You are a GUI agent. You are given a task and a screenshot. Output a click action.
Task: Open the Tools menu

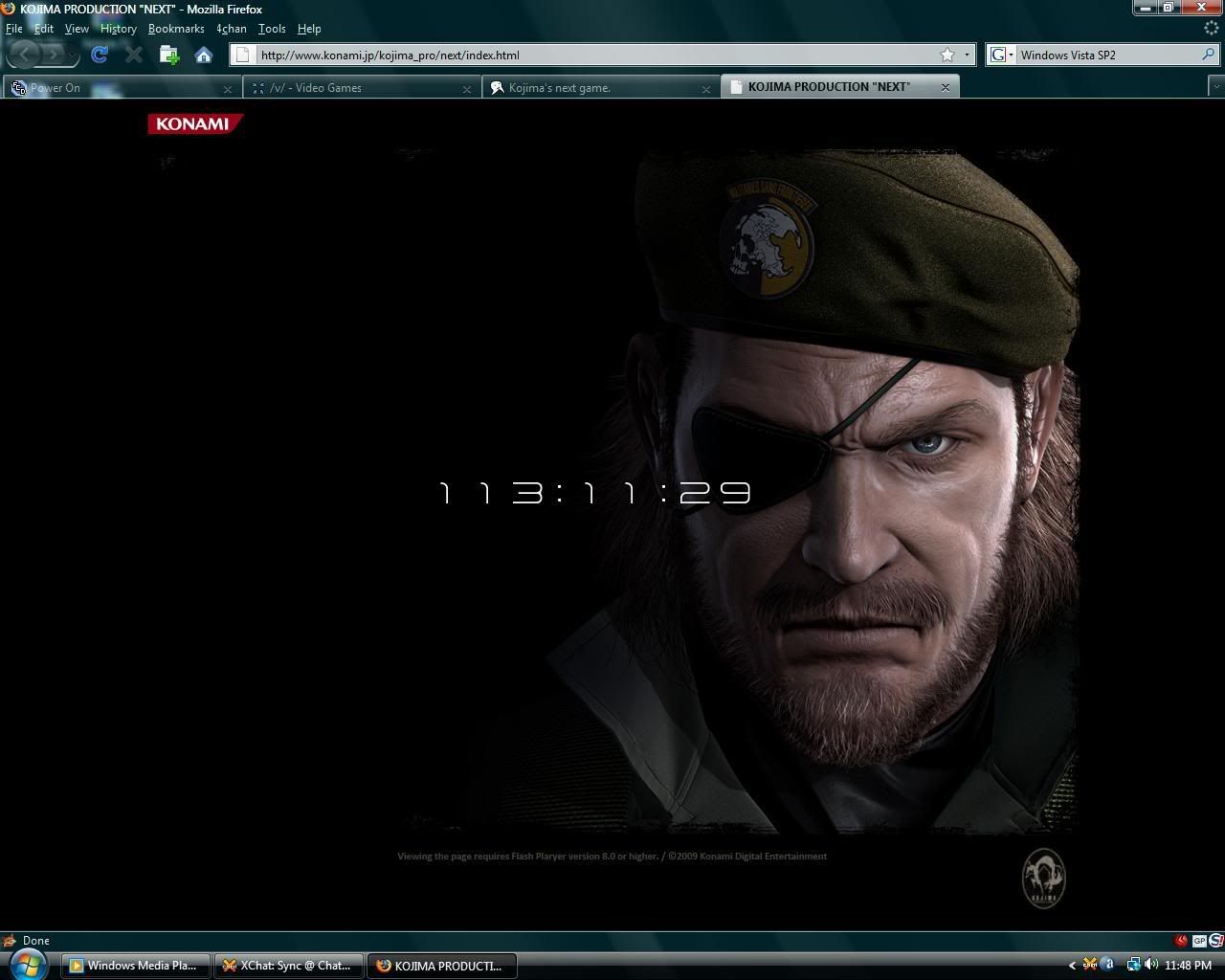tap(272, 29)
